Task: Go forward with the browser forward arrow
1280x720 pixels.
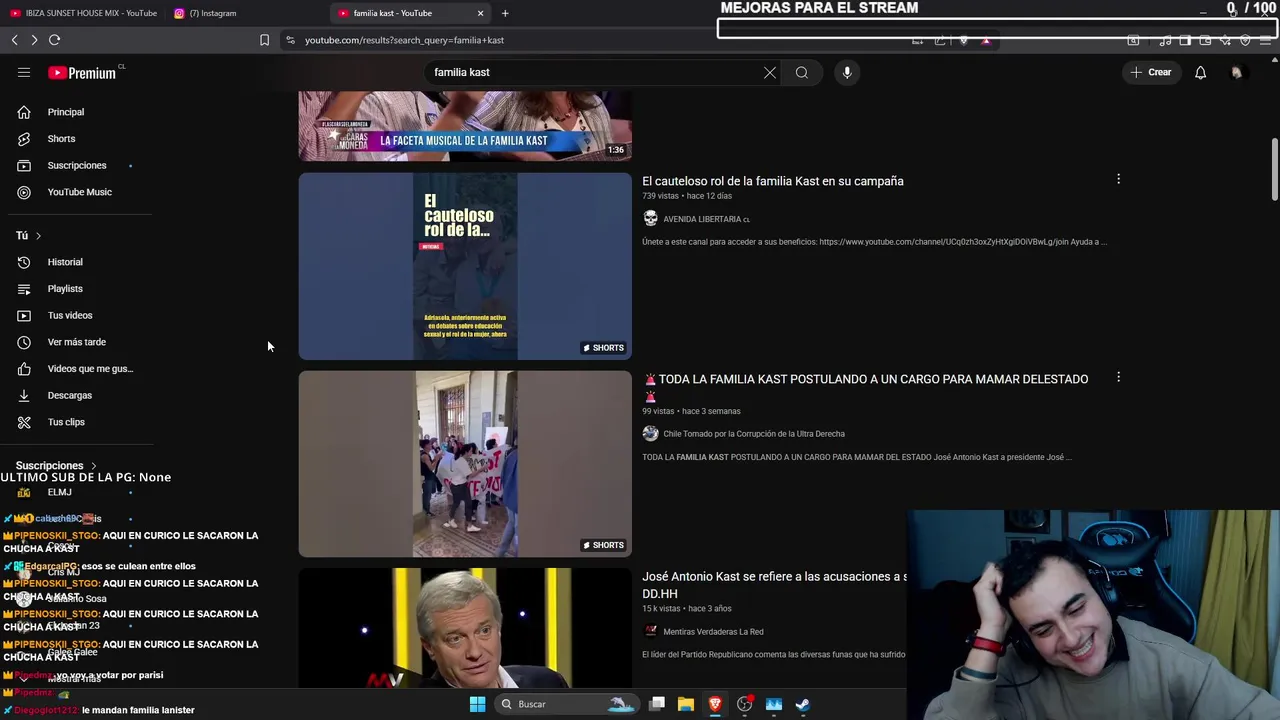Action: pyautogui.click(x=34, y=40)
